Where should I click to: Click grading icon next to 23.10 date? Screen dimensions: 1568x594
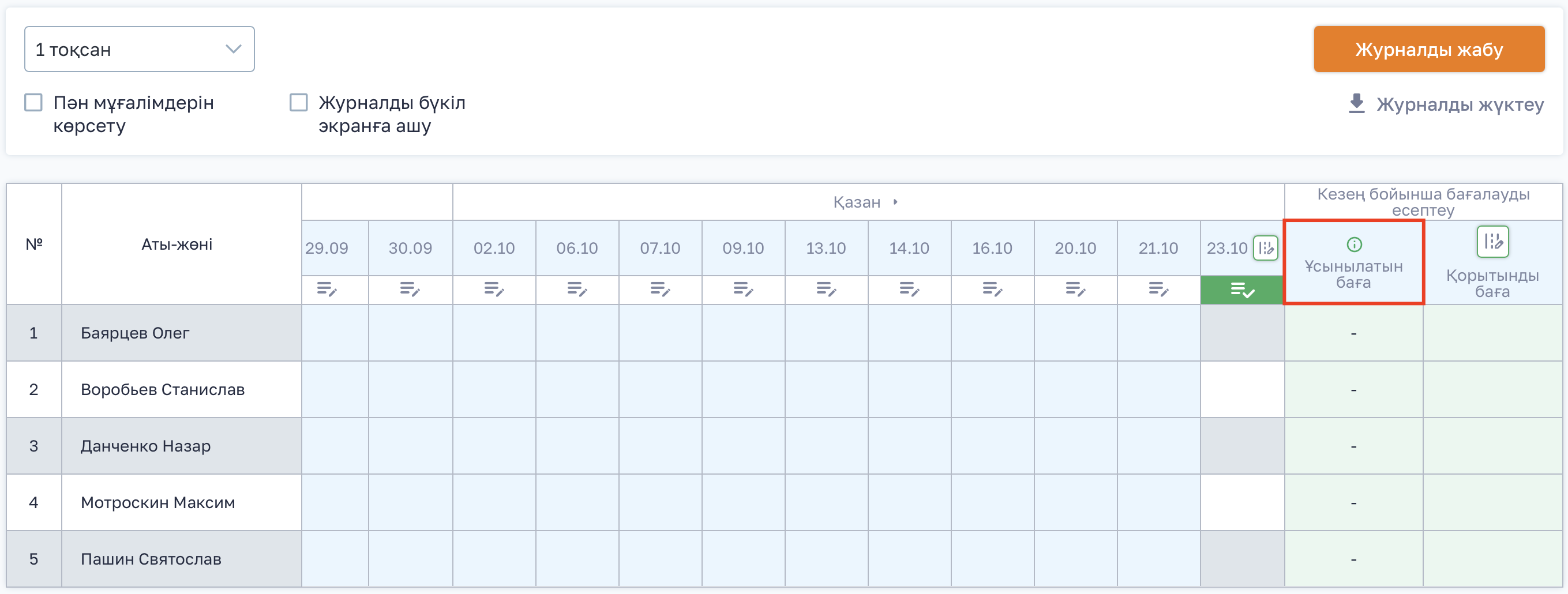pyautogui.click(x=1266, y=248)
